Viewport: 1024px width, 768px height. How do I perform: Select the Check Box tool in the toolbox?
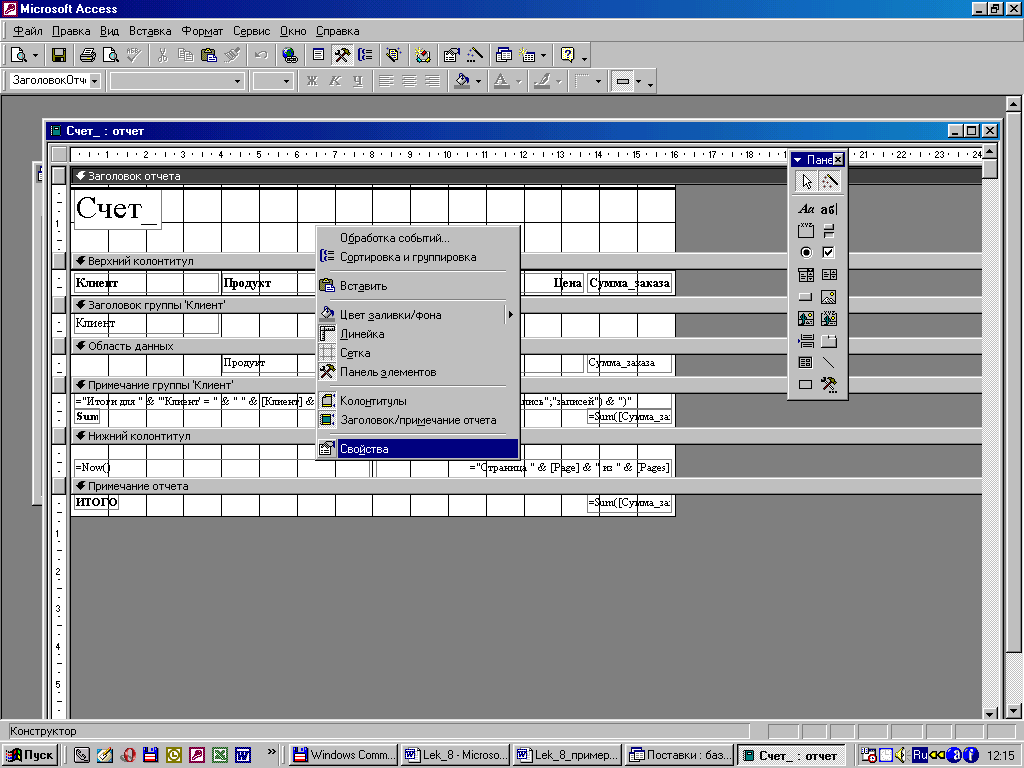(x=828, y=253)
